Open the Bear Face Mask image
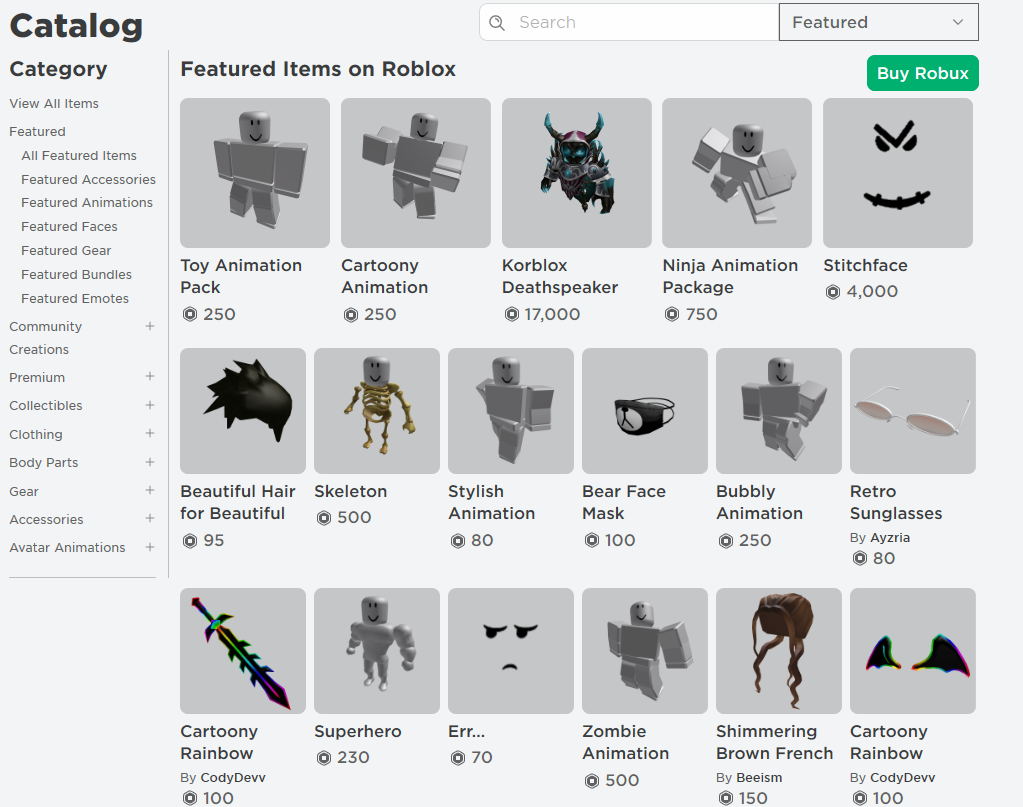 tap(645, 411)
